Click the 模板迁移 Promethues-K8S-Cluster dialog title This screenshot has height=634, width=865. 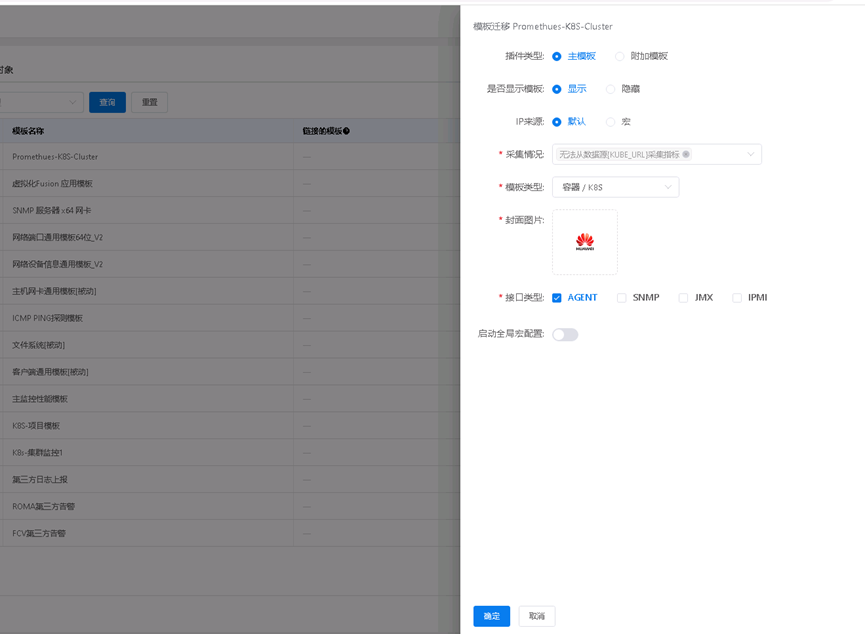pos(543,26)
